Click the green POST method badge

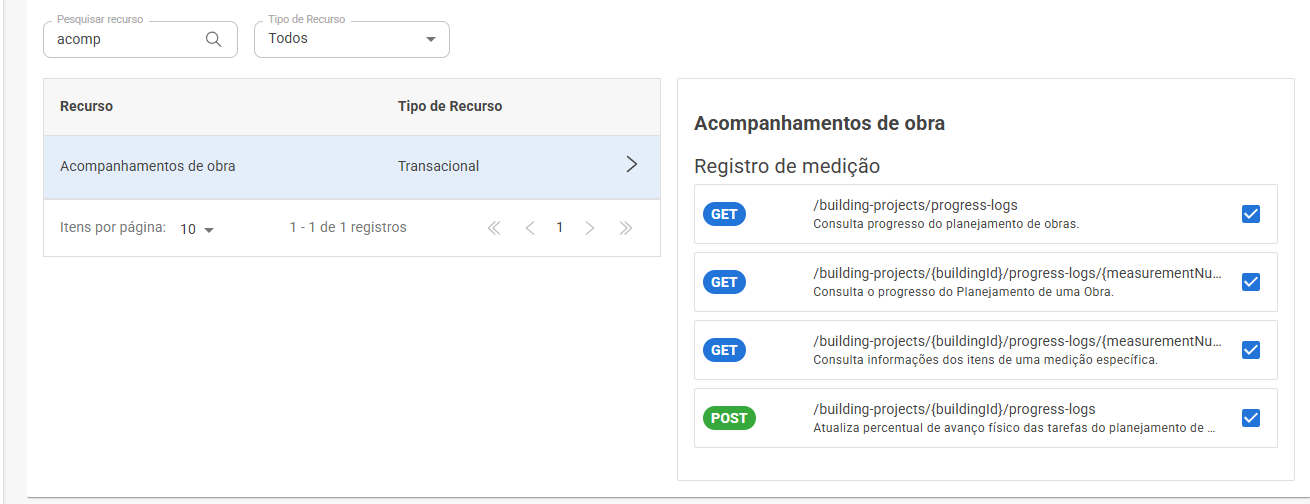[729, 418]
